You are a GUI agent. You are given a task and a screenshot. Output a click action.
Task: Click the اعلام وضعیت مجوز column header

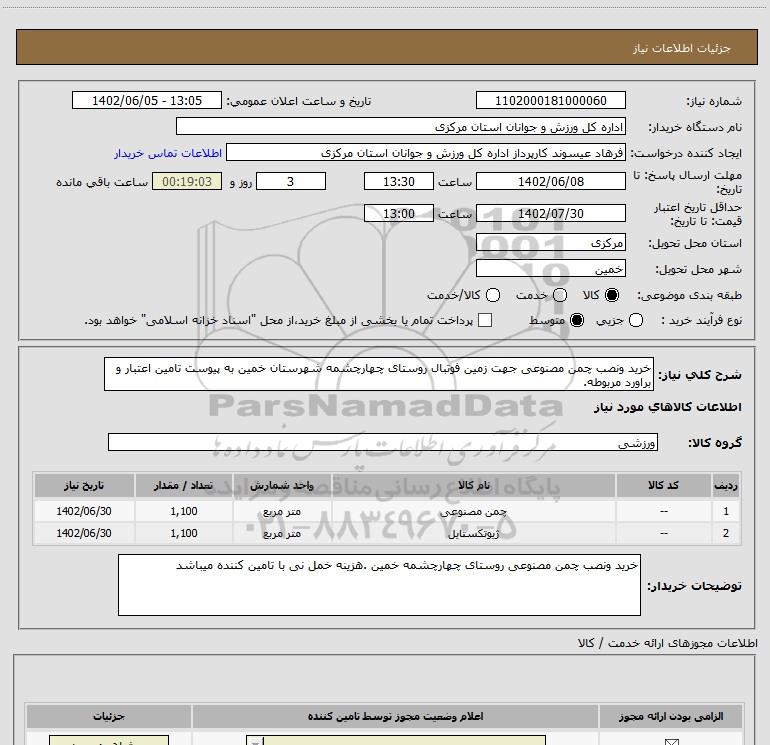coord(395,717)
